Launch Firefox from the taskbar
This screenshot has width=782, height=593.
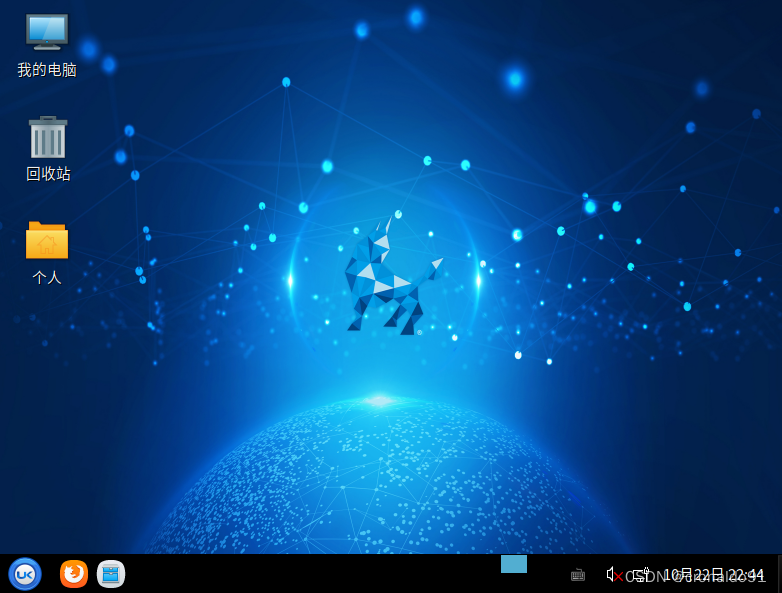tap(74, 574)
